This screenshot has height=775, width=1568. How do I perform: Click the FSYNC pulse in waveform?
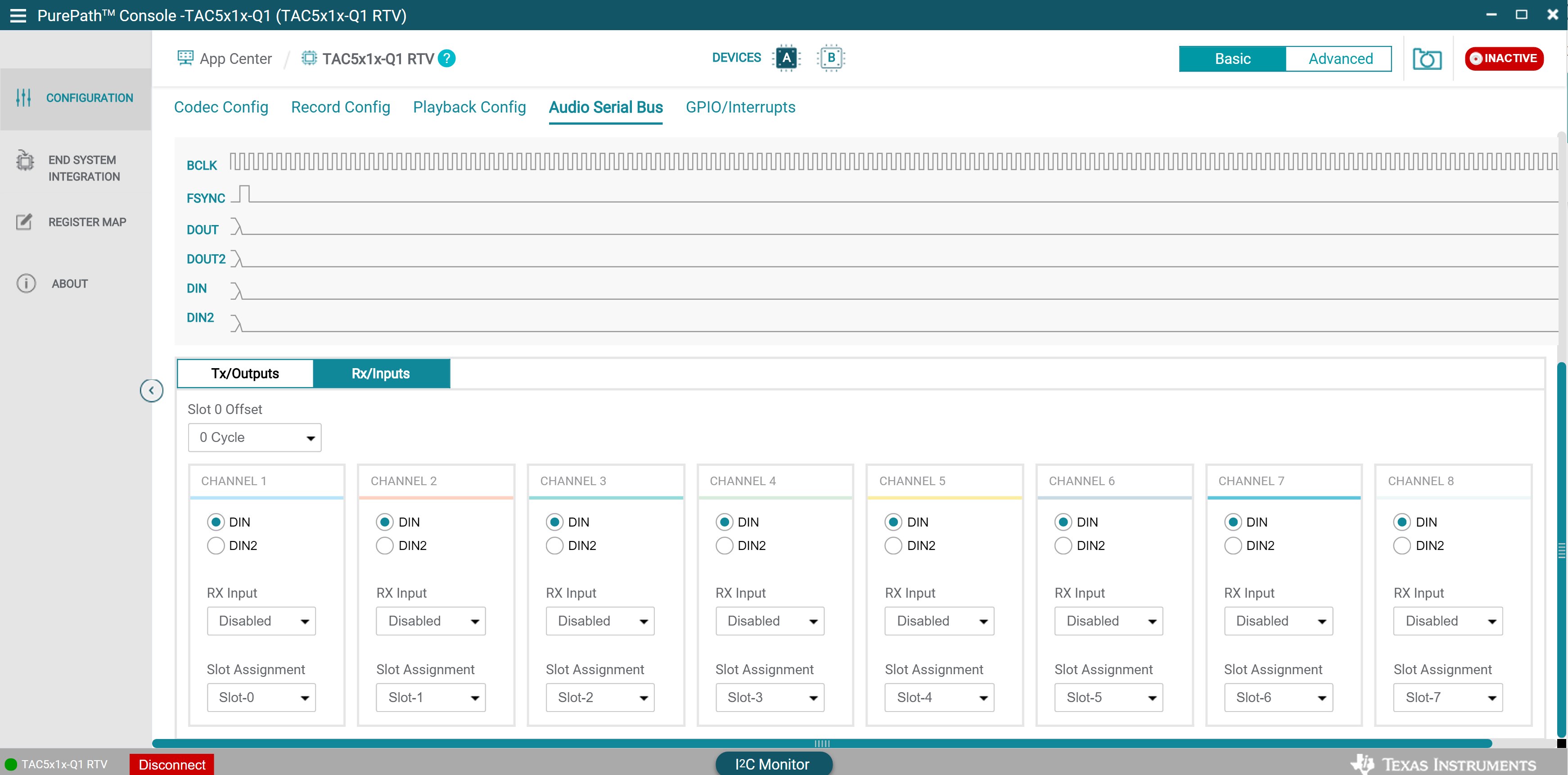click(x=244, y=194)
